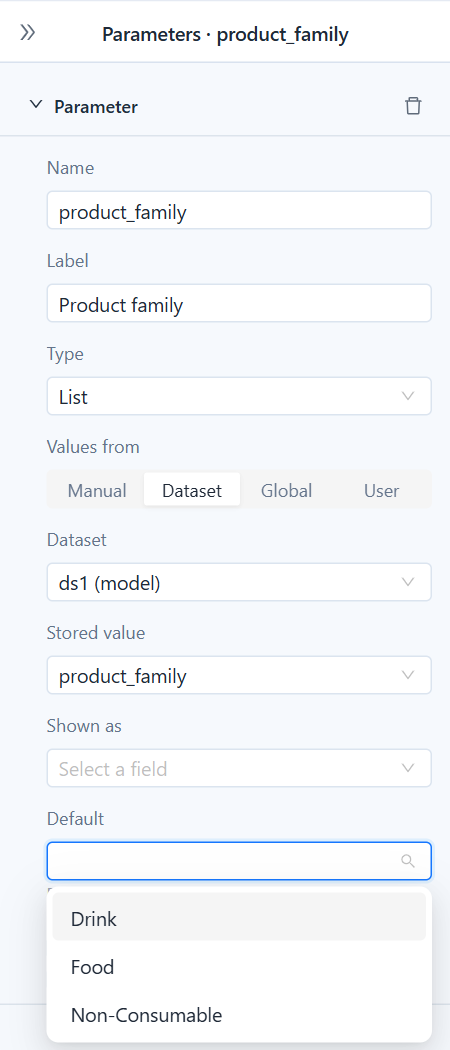Image resolution: width=450 pixels, height=1050 pixels.
Task: Select the Dataset values source
Action: 192,490
